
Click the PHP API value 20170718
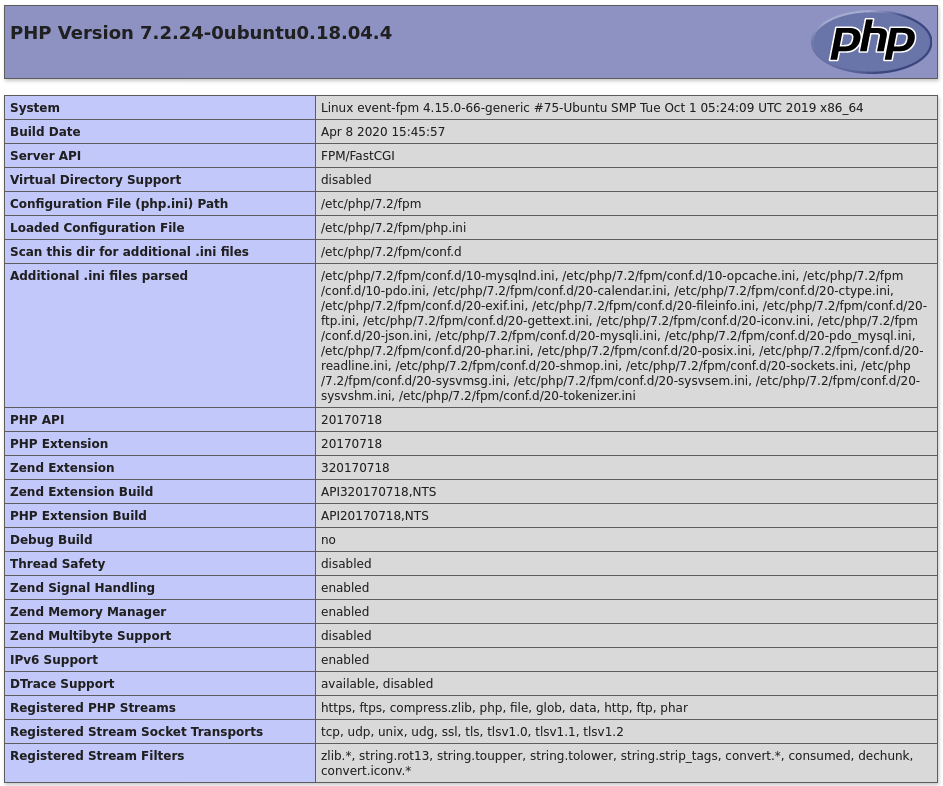(x=351, y=420)
